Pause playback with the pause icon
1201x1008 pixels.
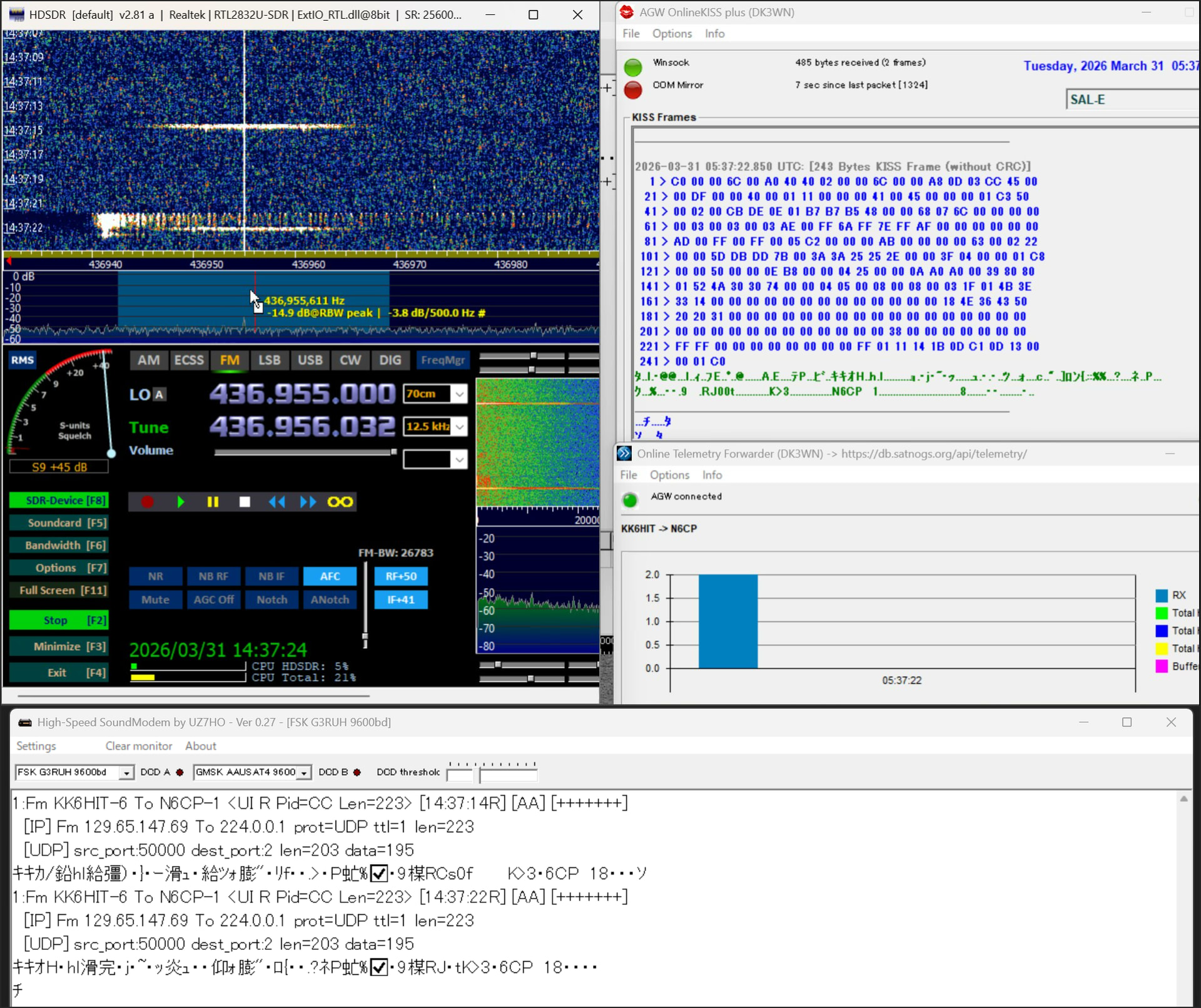(x=213, y=502)
